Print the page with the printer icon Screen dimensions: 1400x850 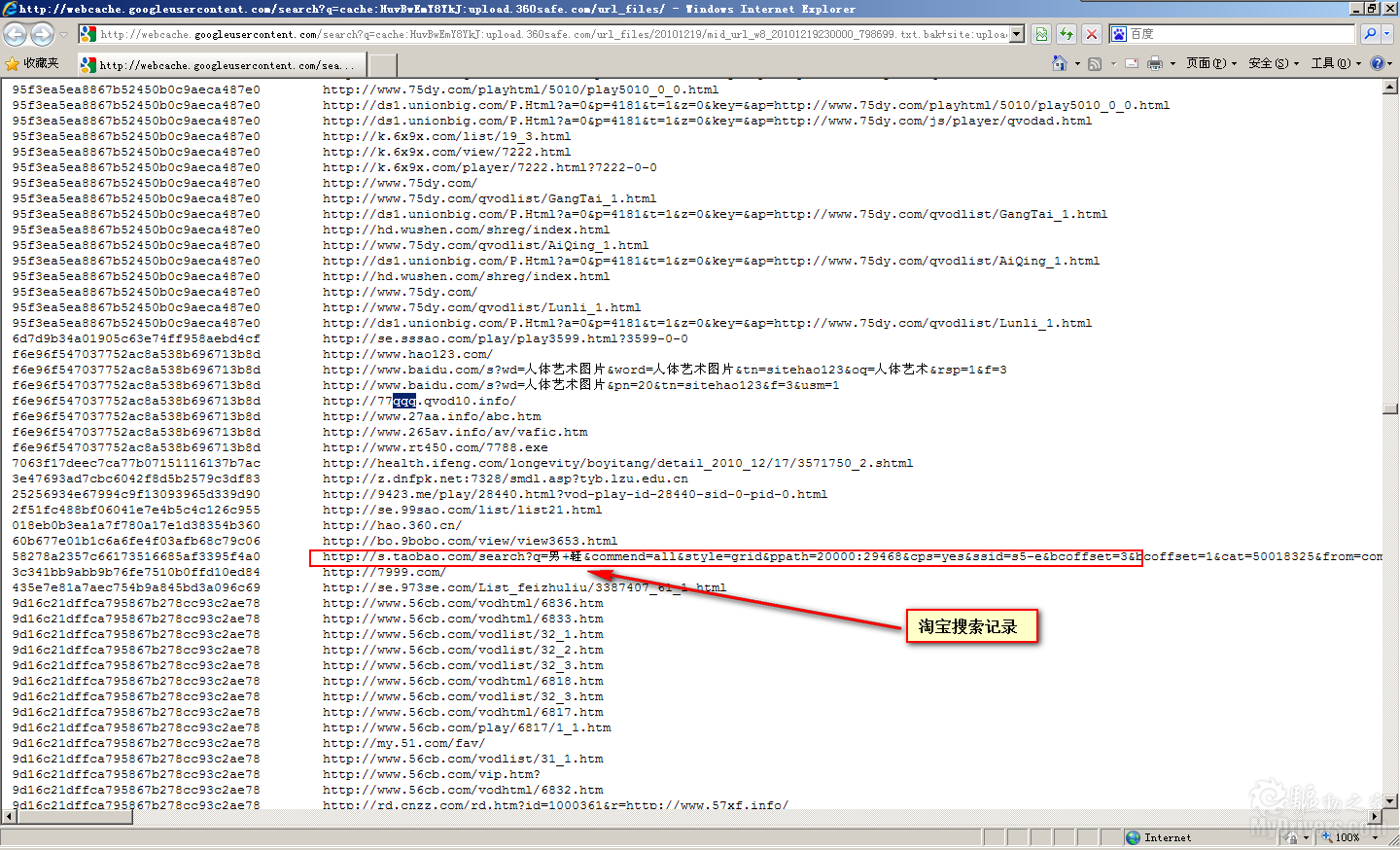(1155, 63)
